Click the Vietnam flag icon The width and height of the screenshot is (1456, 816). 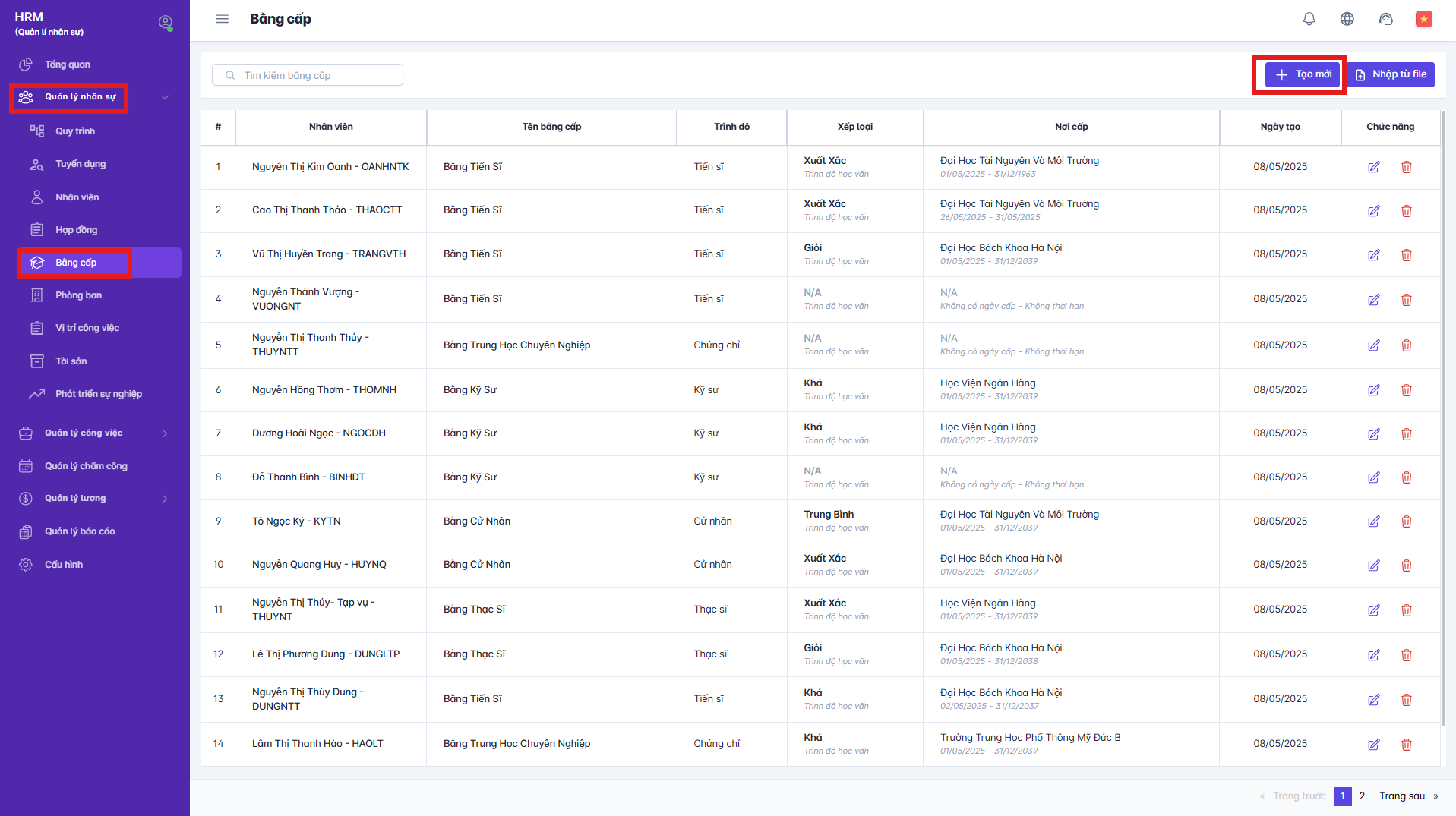pos(1423,19)
